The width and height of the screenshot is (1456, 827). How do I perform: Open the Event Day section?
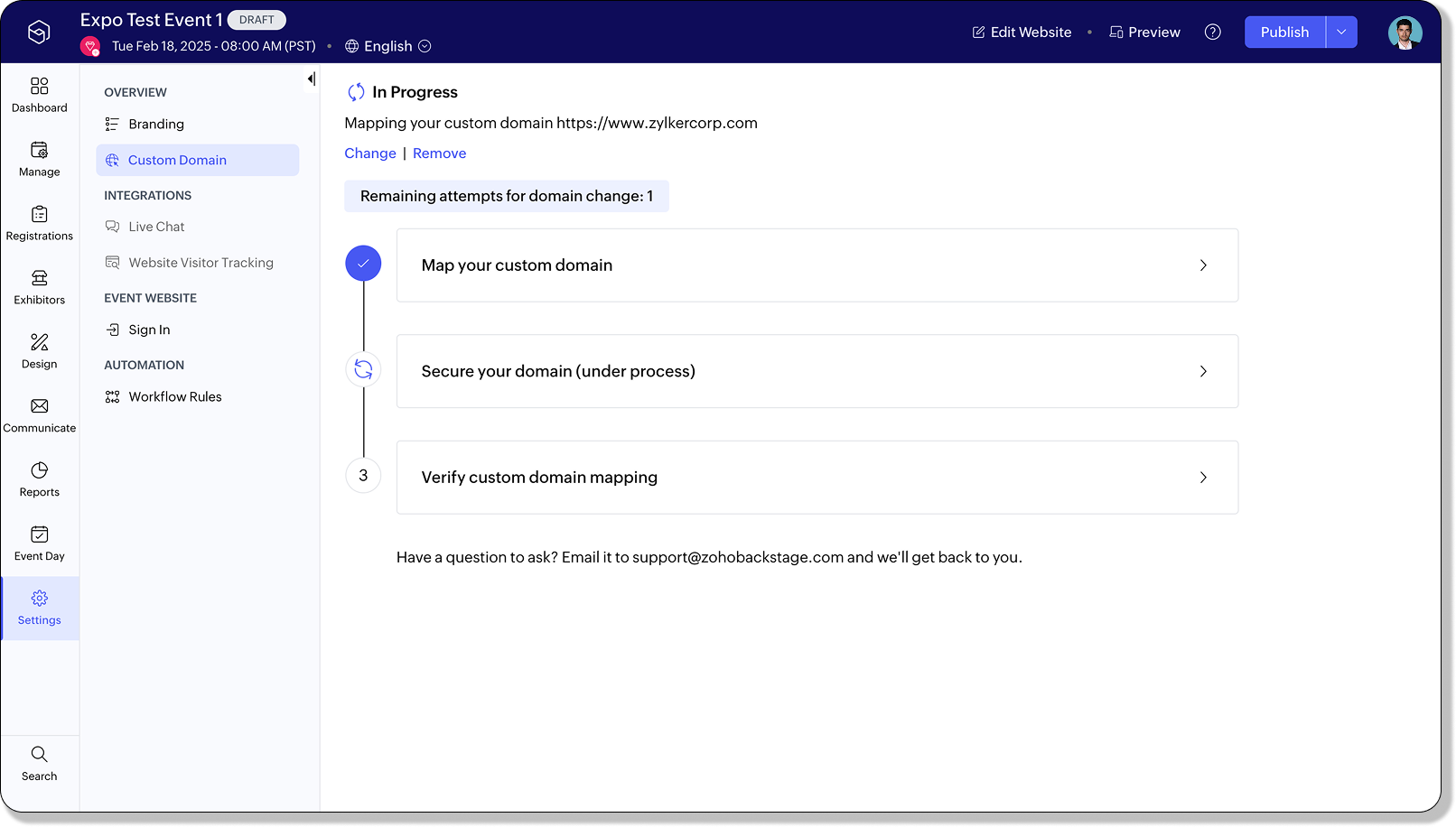pyautogui.click(x=40, y=544)
